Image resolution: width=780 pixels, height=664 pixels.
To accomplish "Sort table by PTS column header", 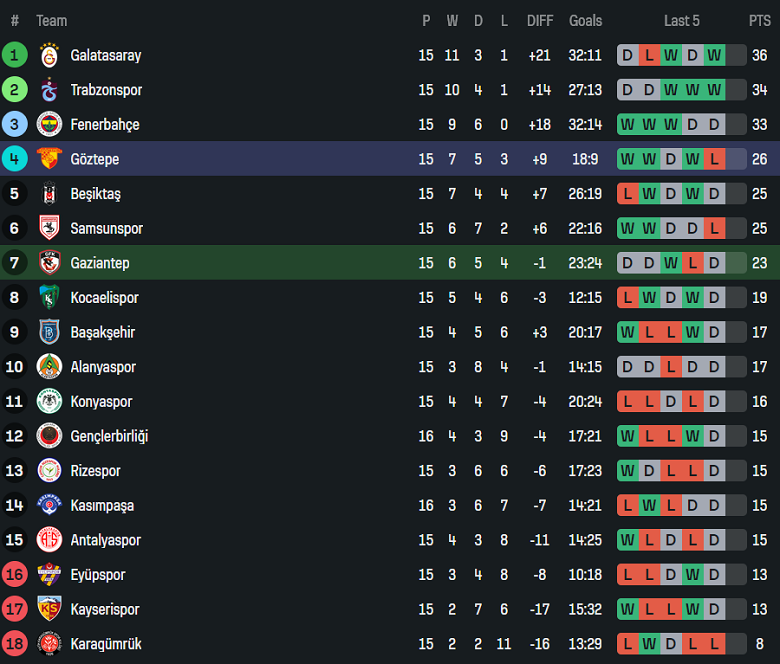I will [759, 20].
